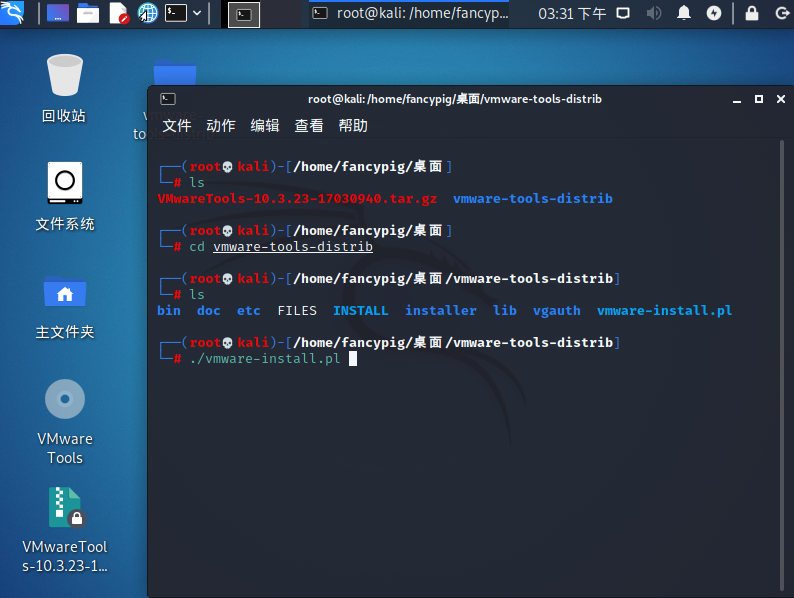Click vmware-install.pl in the ls output
Image resolution: width=794 pixels, height=598 pixels.
click(664, 310)
